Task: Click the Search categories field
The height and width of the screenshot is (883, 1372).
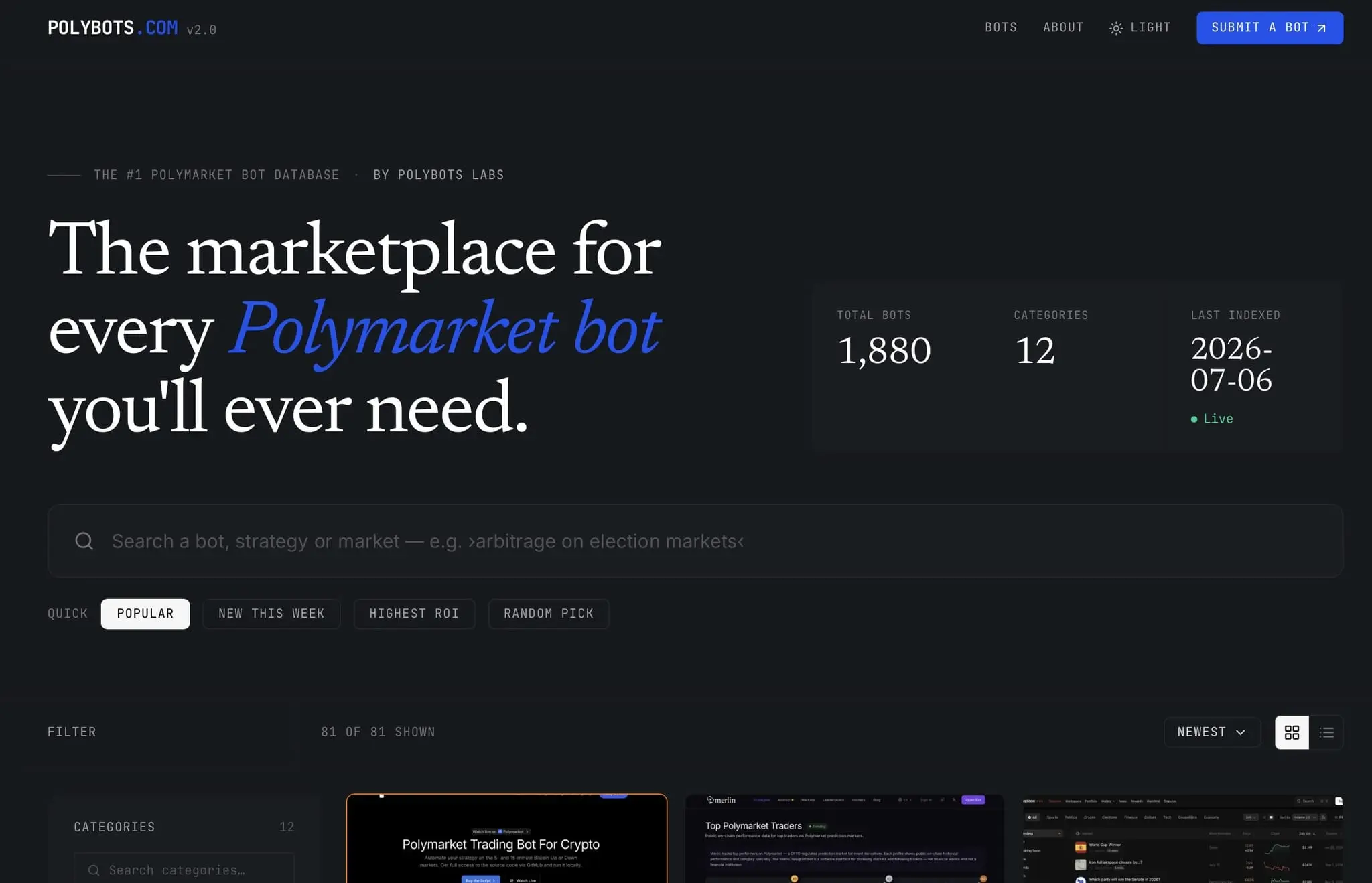Action: [184, 869]
